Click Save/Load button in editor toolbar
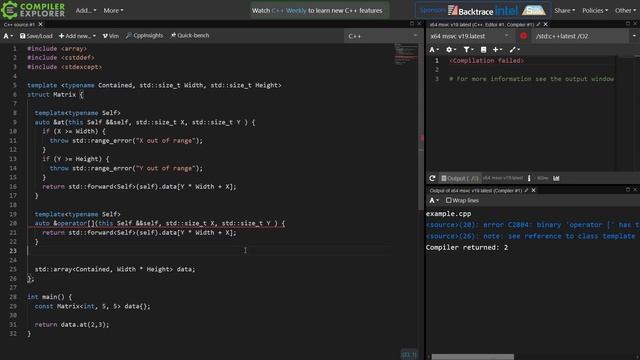Viewport: 640px width, 360px height. click(x=36, y=36)
